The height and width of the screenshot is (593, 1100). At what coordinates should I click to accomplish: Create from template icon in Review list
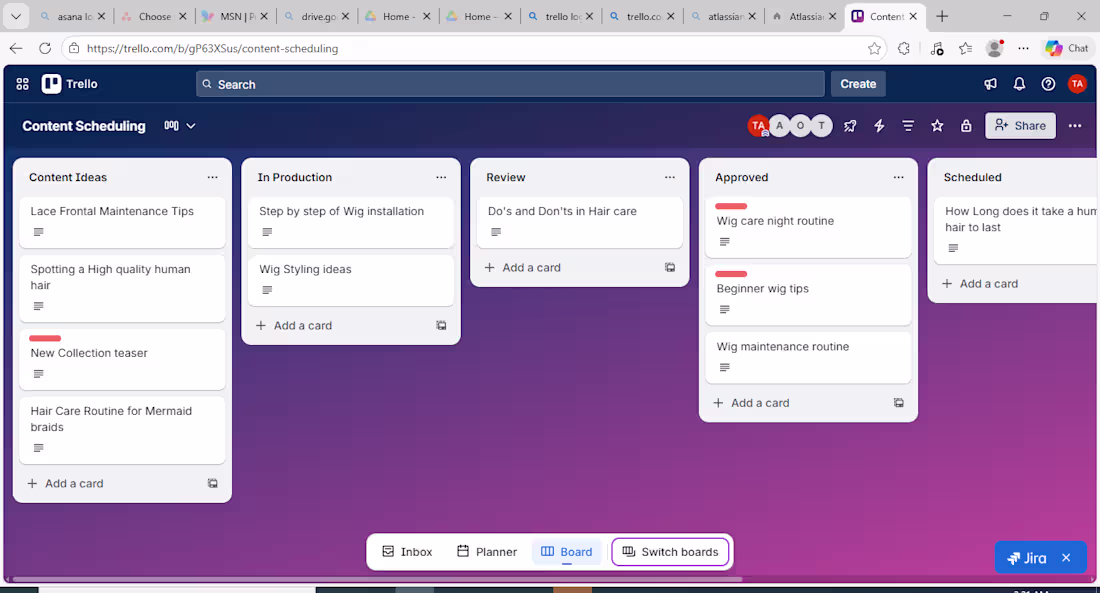click(x=670, y=267)
